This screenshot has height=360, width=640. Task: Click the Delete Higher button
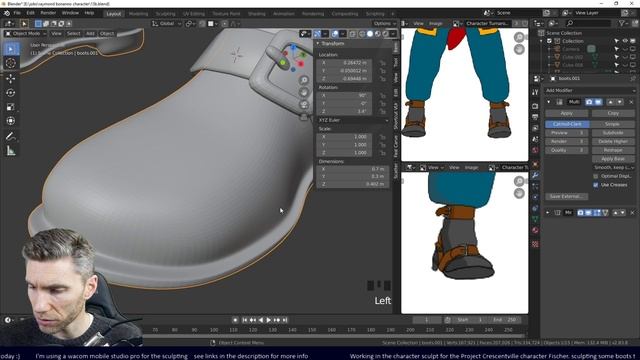pyautogui.click(x=613, y=141)
